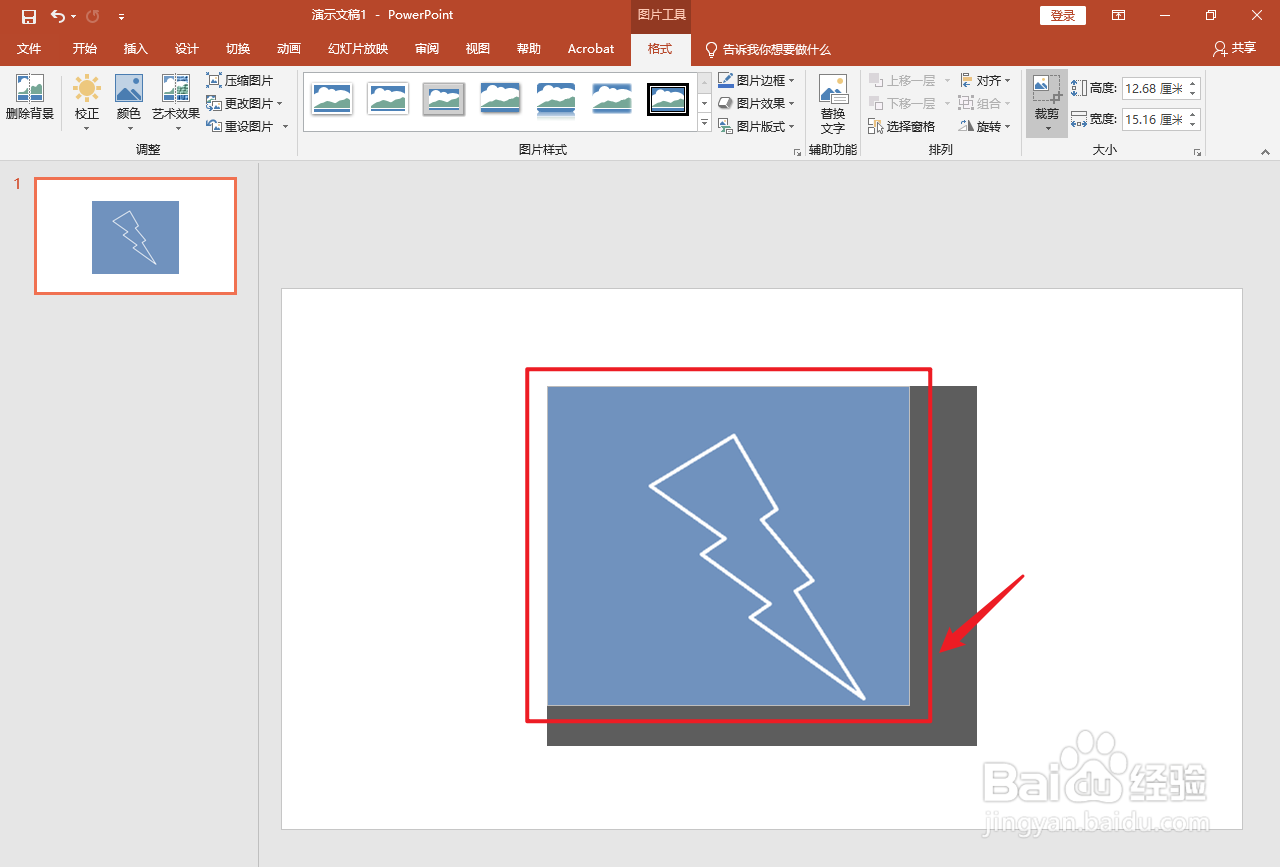Click the Share (共享) button
The image size is (1280, 867).
point(1234,48)
